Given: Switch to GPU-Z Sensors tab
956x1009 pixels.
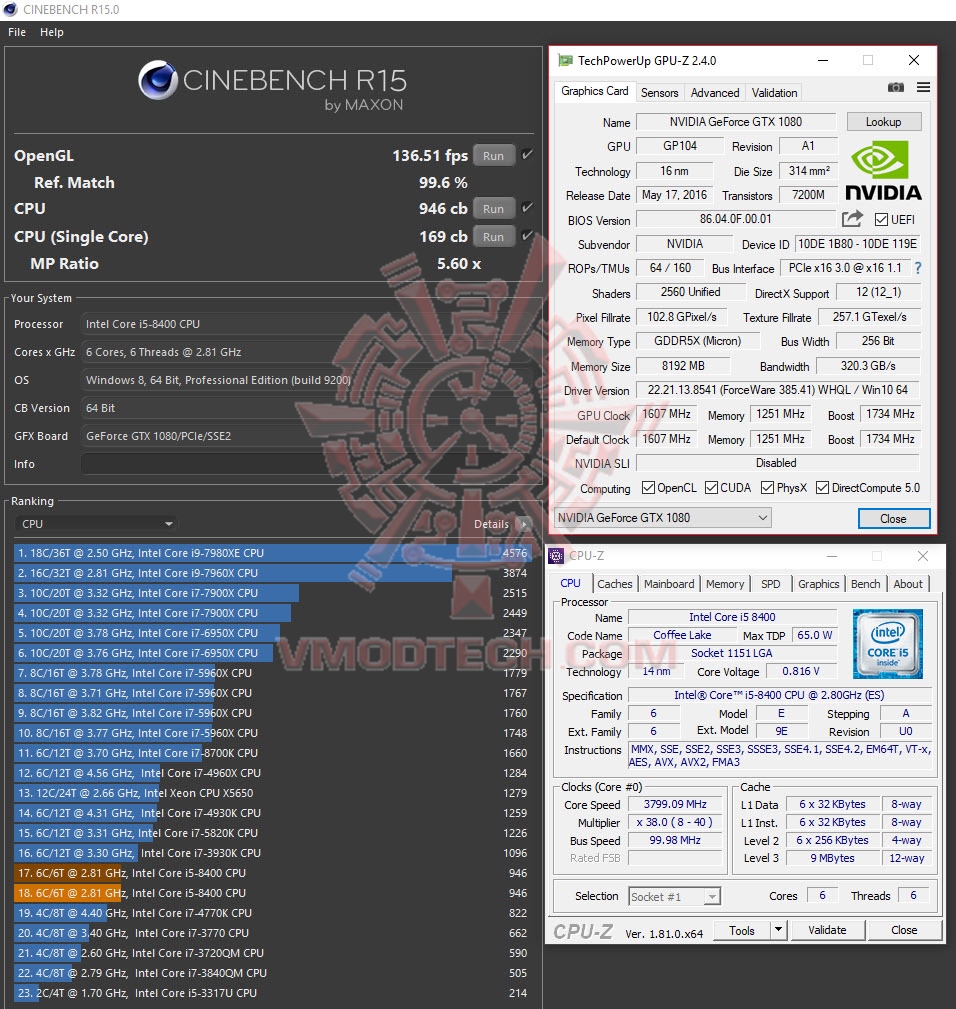Looking at the screenshot, I should pos(659,93).
